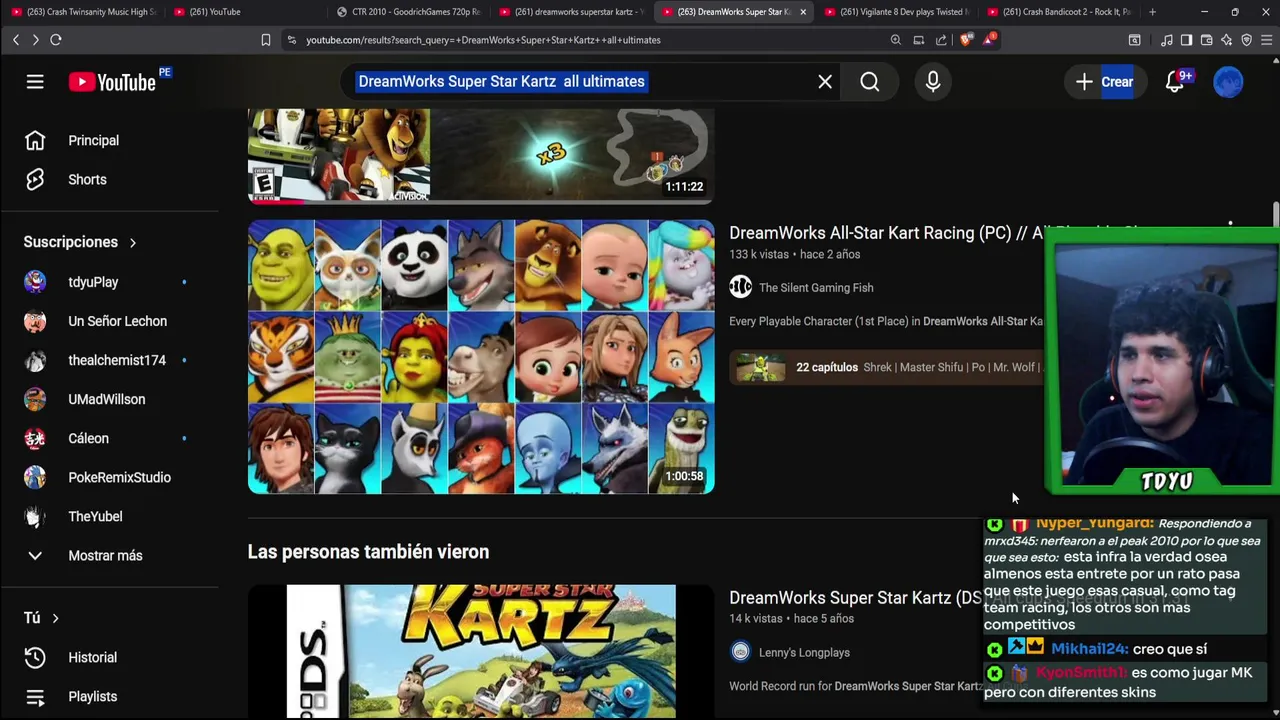Open the Brave Shields lion icon
This screenshot has width=1280, height=720.
(965, 40)
